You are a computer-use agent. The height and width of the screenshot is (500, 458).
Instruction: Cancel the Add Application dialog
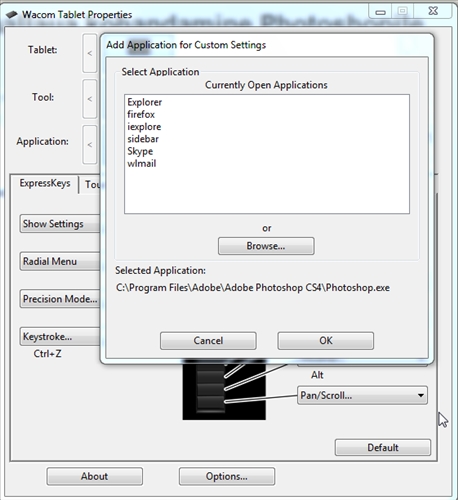208,341
